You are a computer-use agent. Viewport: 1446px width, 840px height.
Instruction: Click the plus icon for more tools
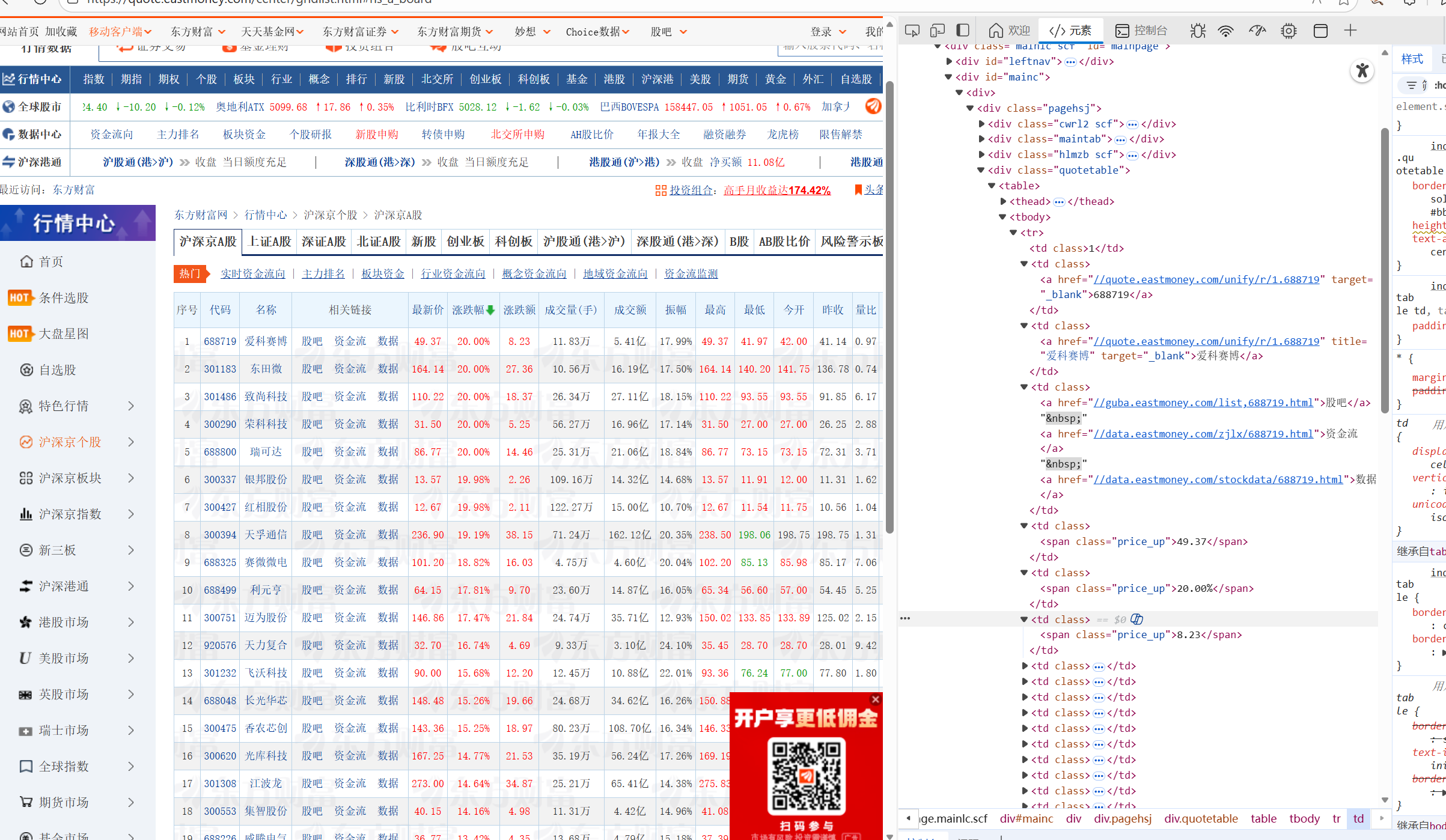coord(1350,31)
